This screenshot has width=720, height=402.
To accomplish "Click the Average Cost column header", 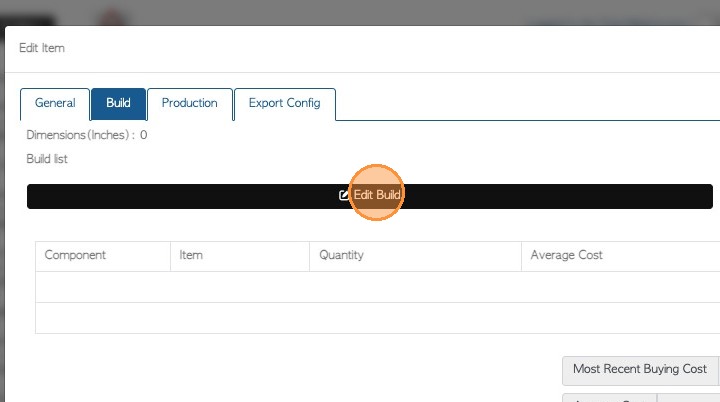I will 566,256.
